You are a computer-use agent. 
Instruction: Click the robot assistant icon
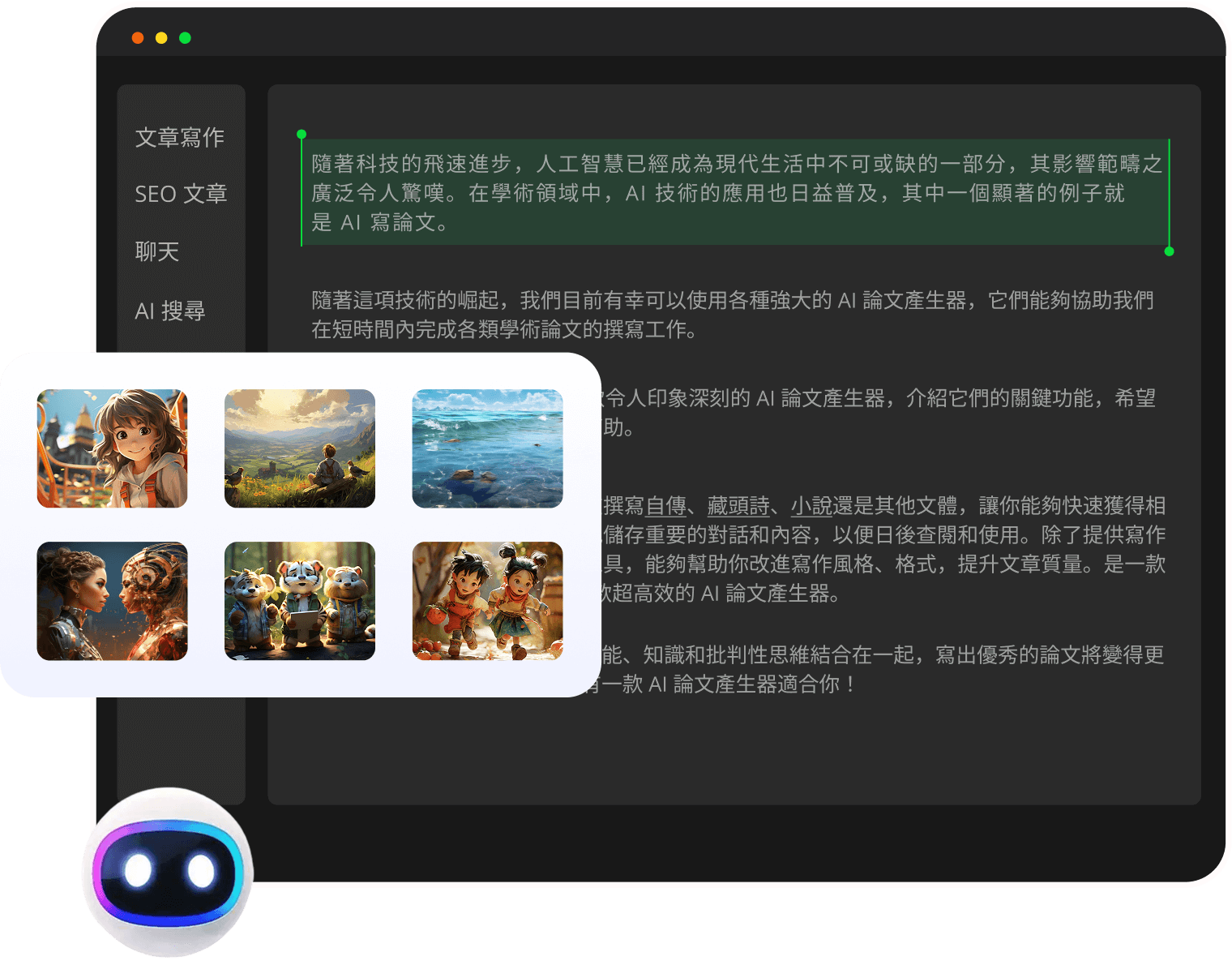click(x=167, y=872)
